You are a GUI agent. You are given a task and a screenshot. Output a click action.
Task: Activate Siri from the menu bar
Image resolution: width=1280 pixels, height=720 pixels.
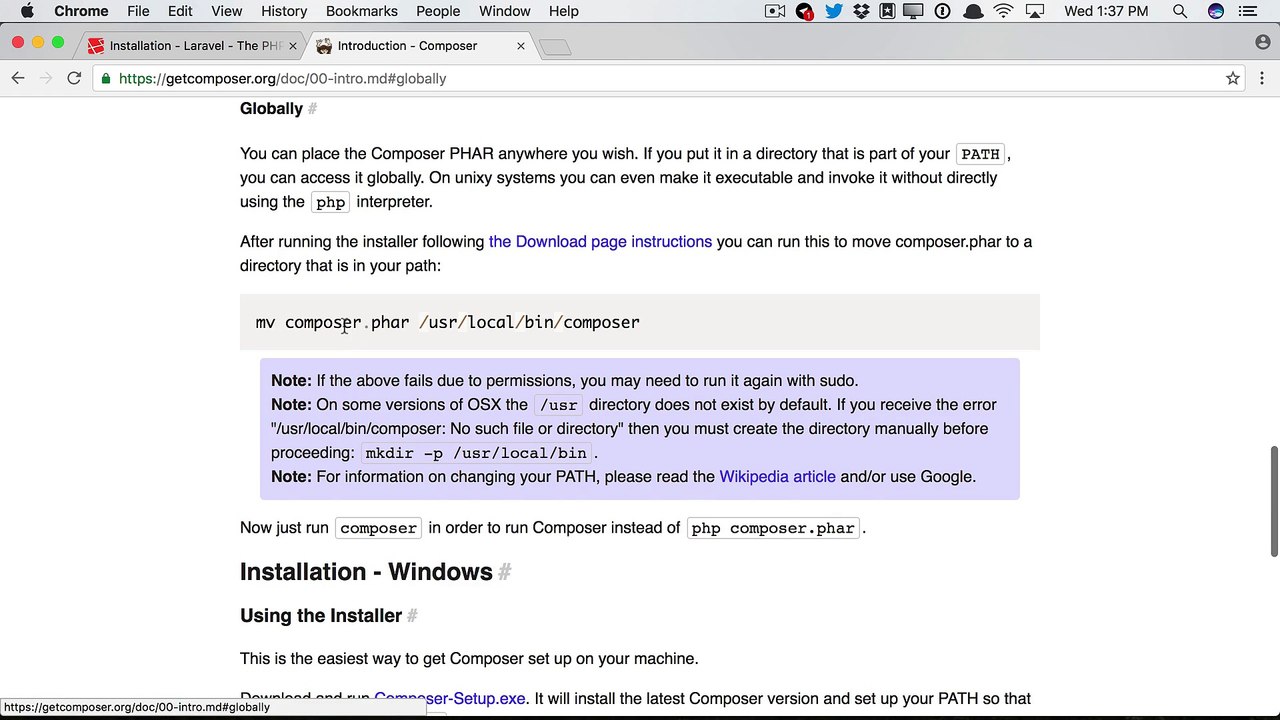coord(1216,11)
